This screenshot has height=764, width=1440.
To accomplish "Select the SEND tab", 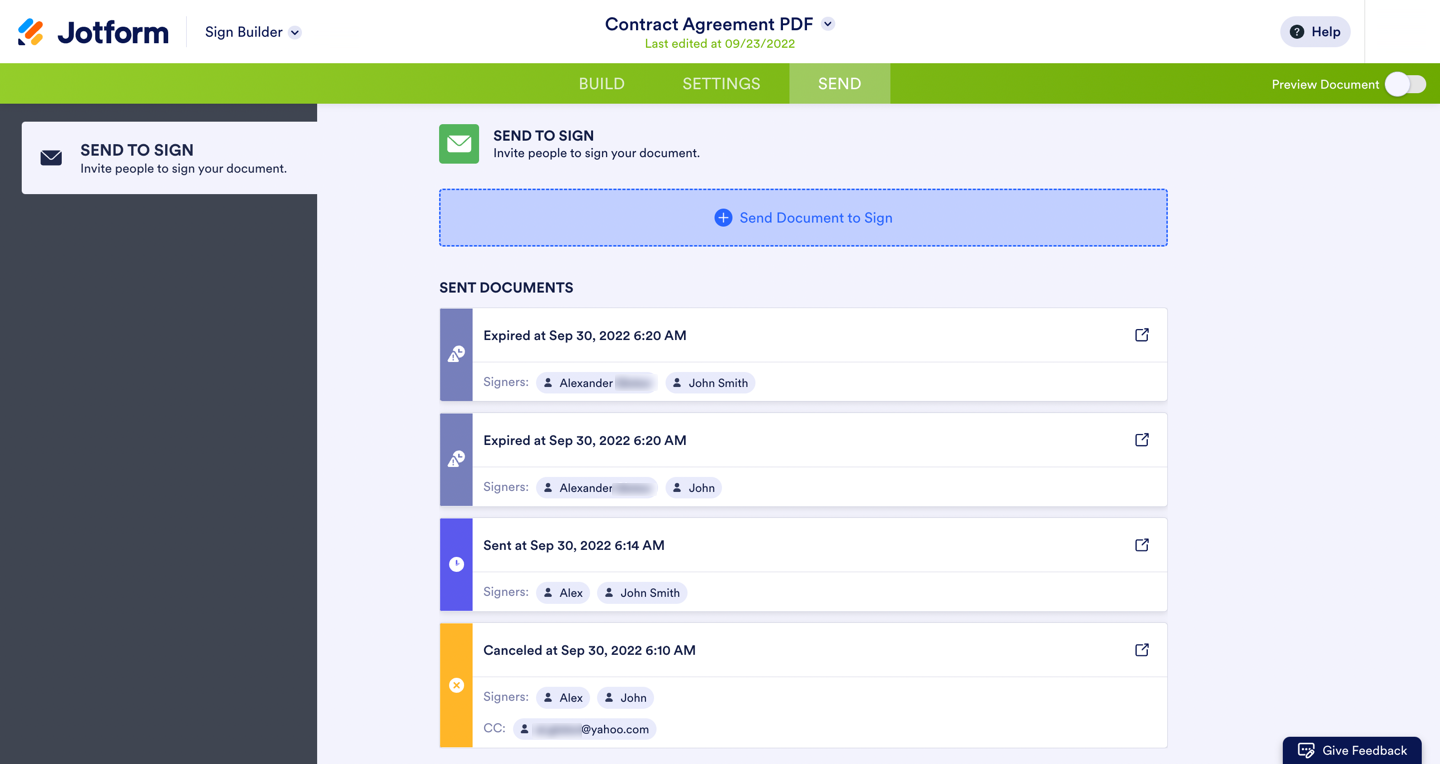I will [839, 84].
